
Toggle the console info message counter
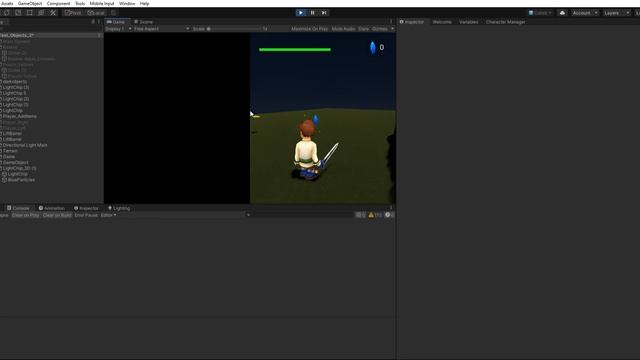(x=360, y=215)
